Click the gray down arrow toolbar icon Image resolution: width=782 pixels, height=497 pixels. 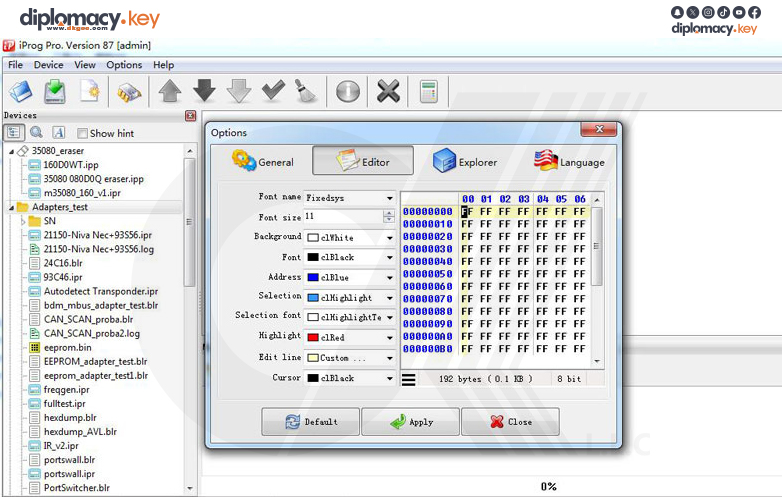pos(239,91)
